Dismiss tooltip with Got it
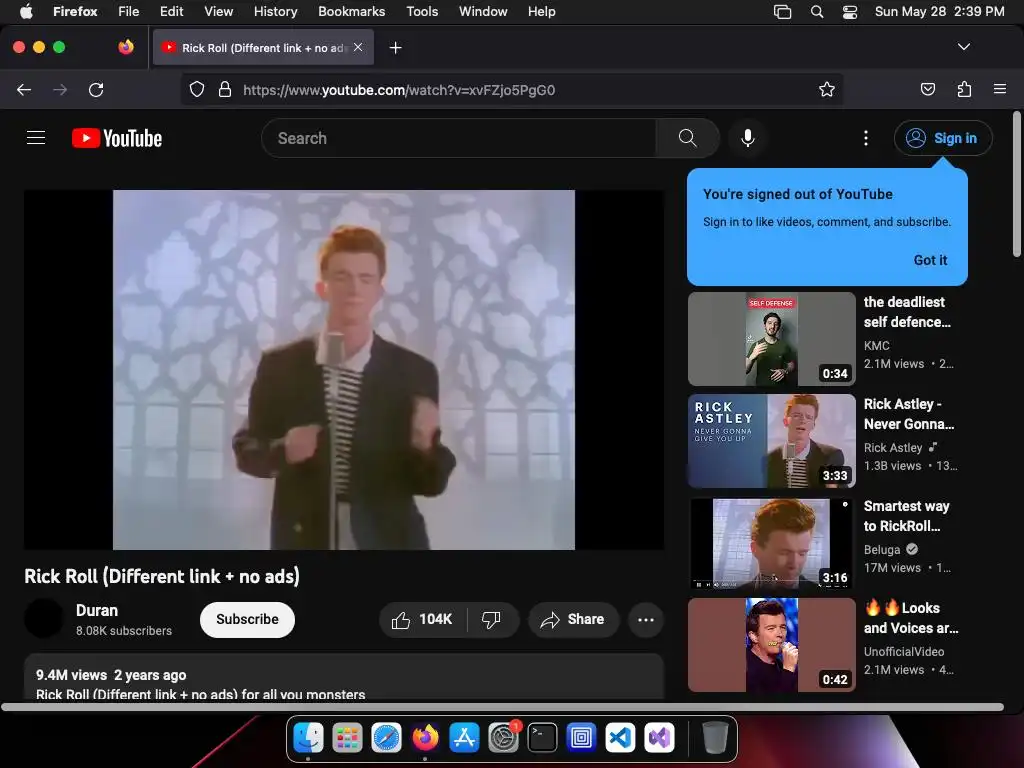 930,260
